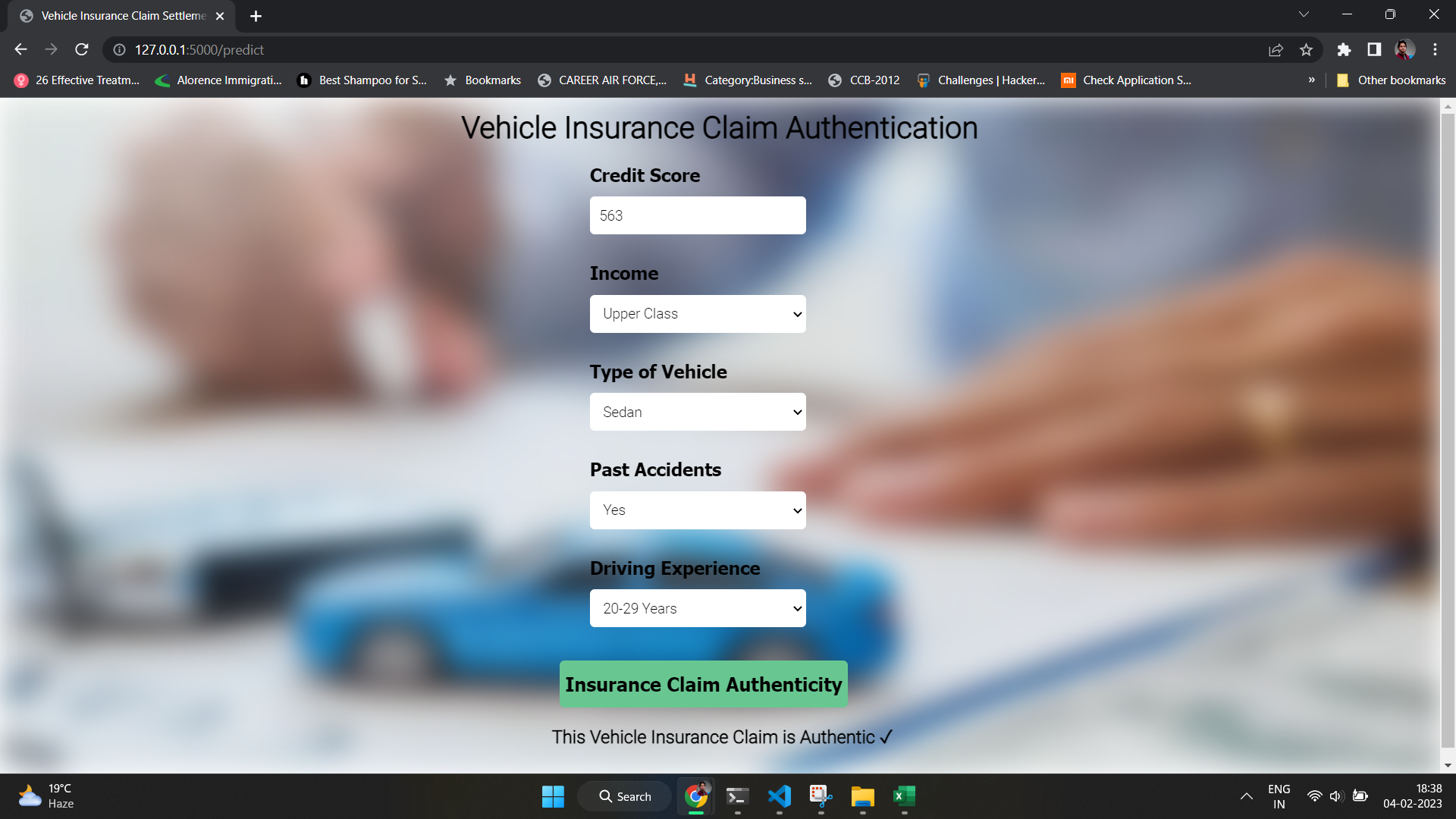Open the browser side panel icon
This screenshot has height=819, width=1456.
1374,49
